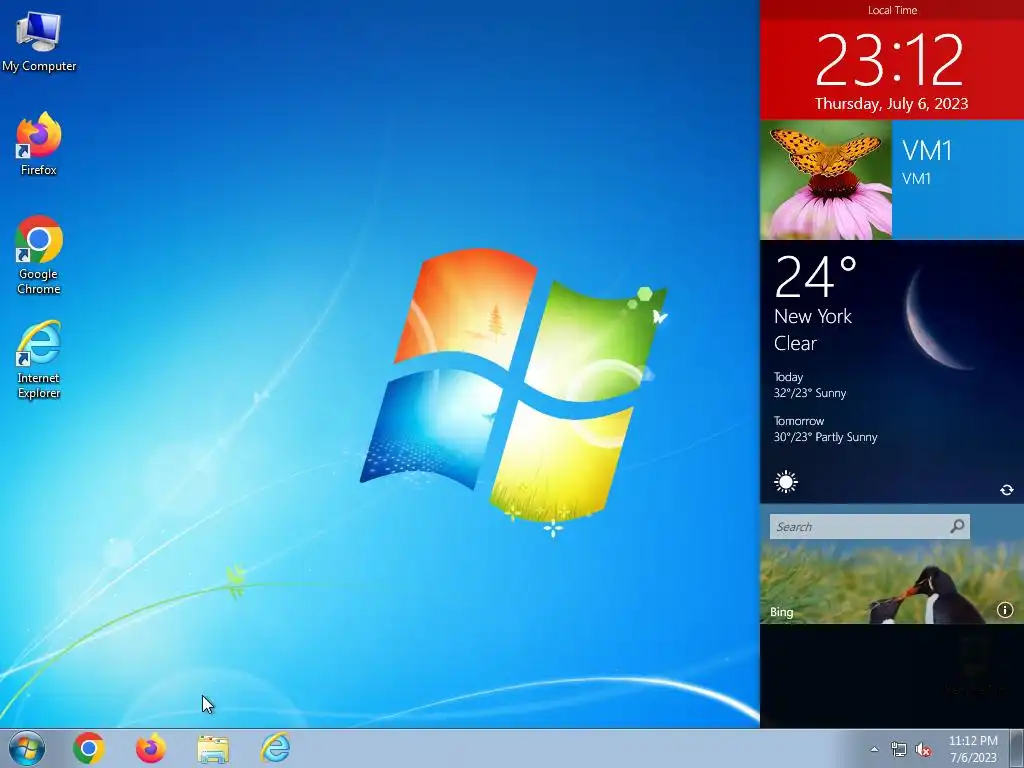Click the sun icon in the weather tile
Screen dimensions: 1024x768
click(786, 482)
